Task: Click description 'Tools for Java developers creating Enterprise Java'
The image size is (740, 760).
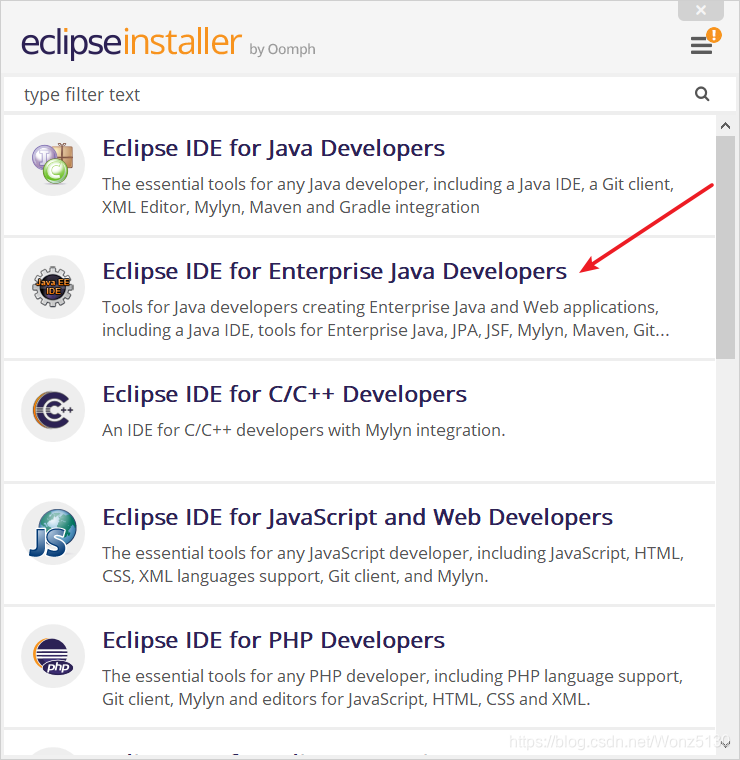Action: 386,319
